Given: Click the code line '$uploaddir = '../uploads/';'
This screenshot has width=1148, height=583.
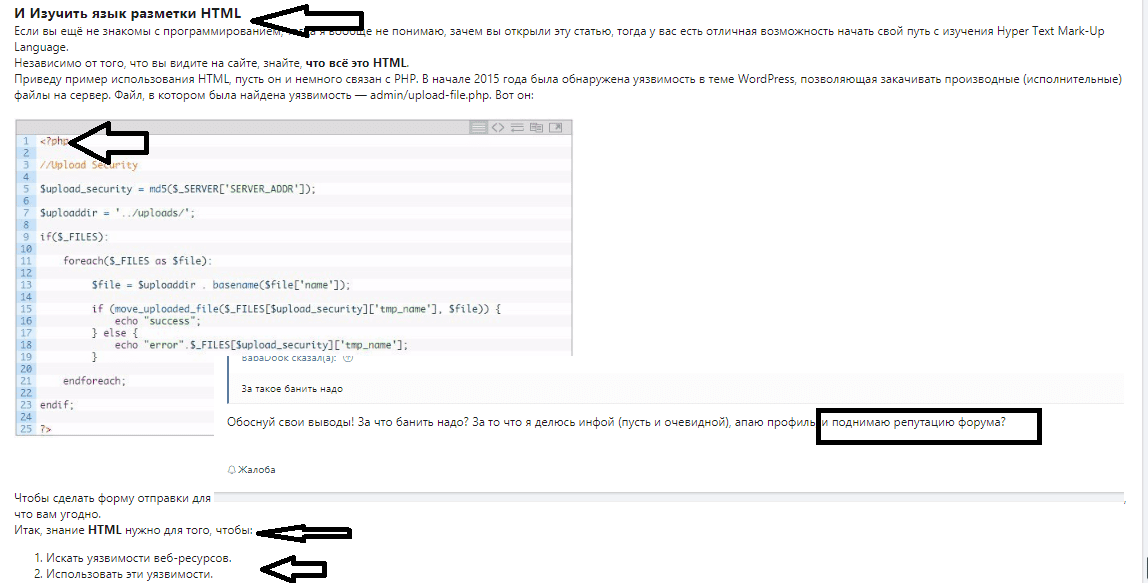Looking at the screenshot, I should click(x=118, y=213).
